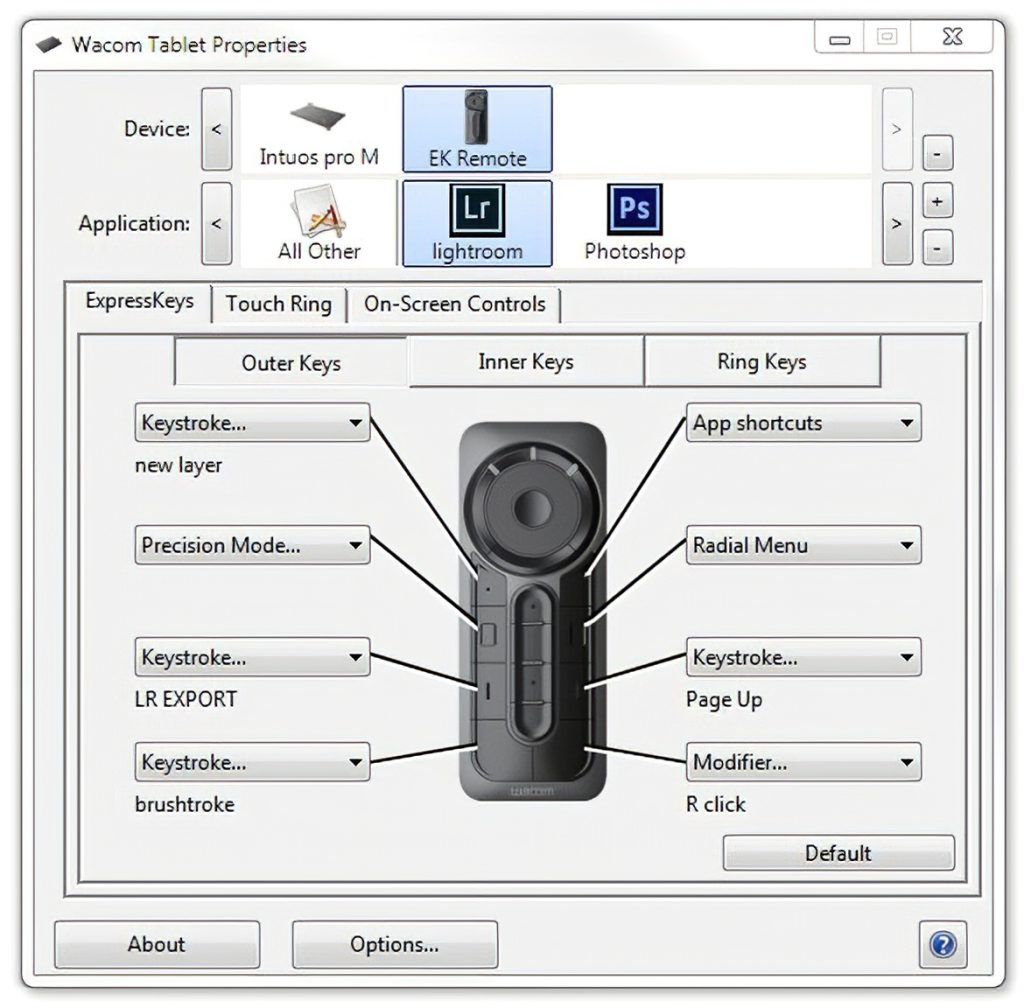1024x1008 pixels.
Task: Open the On-Screen Controls tab
Action: (454, 305)
